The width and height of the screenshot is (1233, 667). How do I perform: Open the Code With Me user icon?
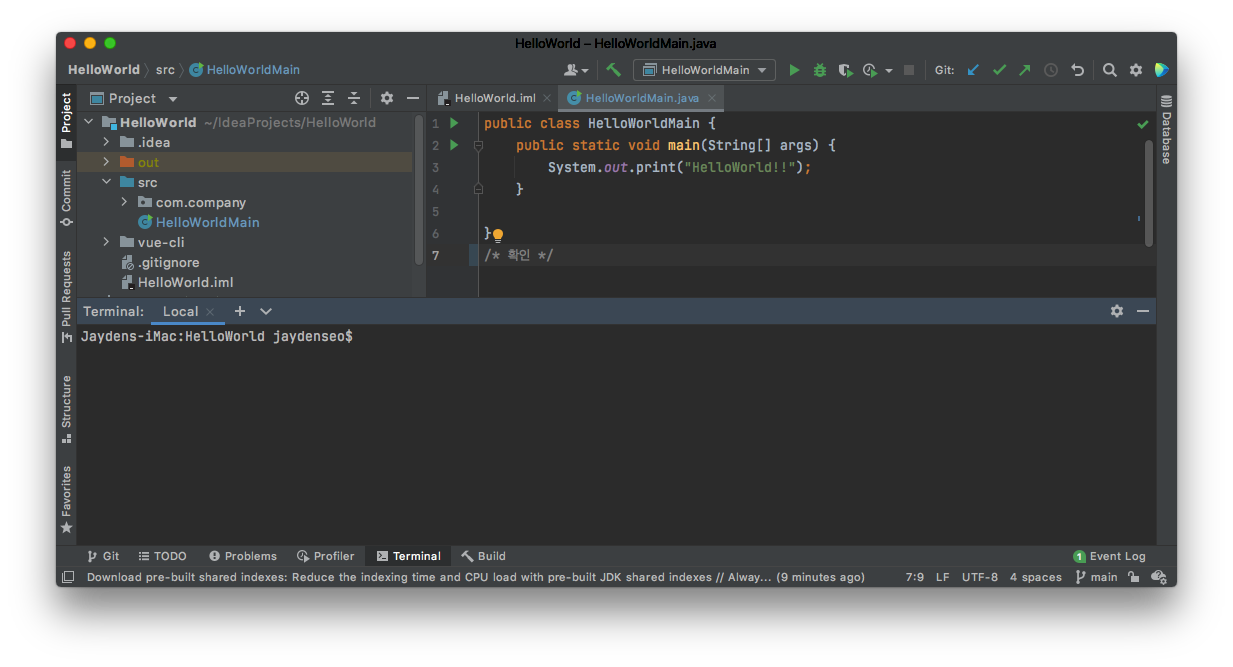click(574, 70)
